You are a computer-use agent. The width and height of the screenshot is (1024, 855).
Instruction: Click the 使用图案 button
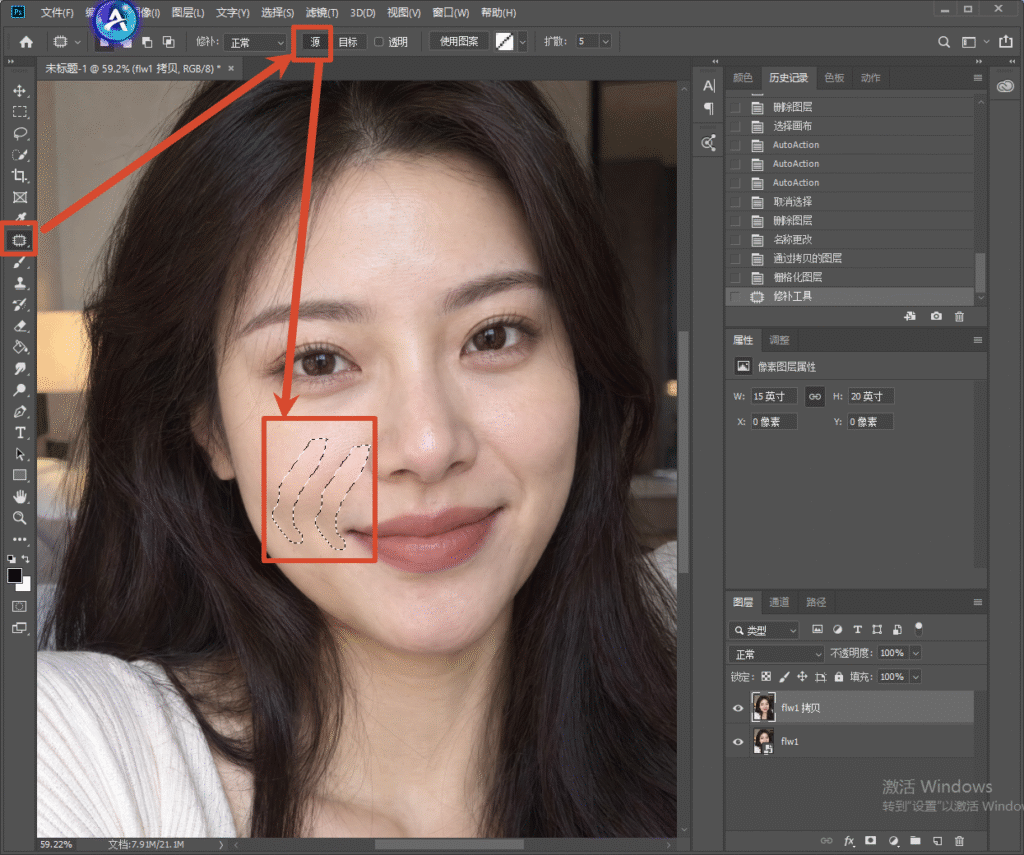(458, 42)
